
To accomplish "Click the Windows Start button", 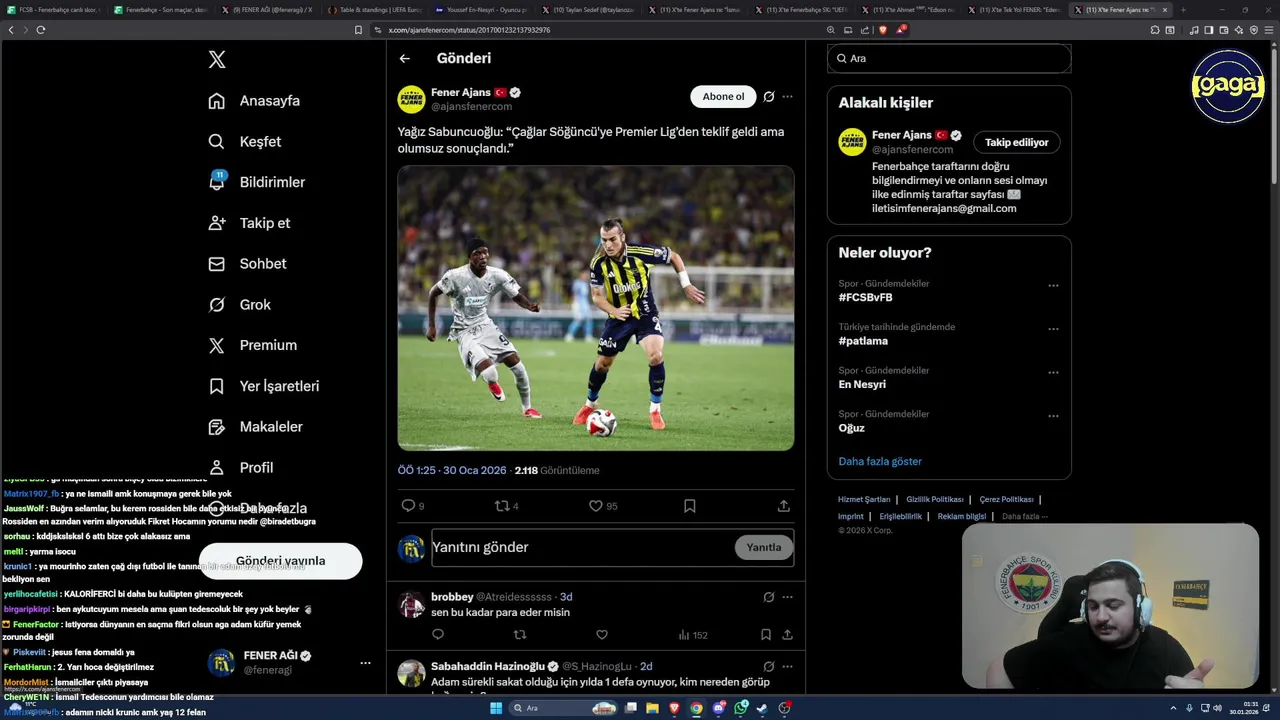I will tap(495, 708).
